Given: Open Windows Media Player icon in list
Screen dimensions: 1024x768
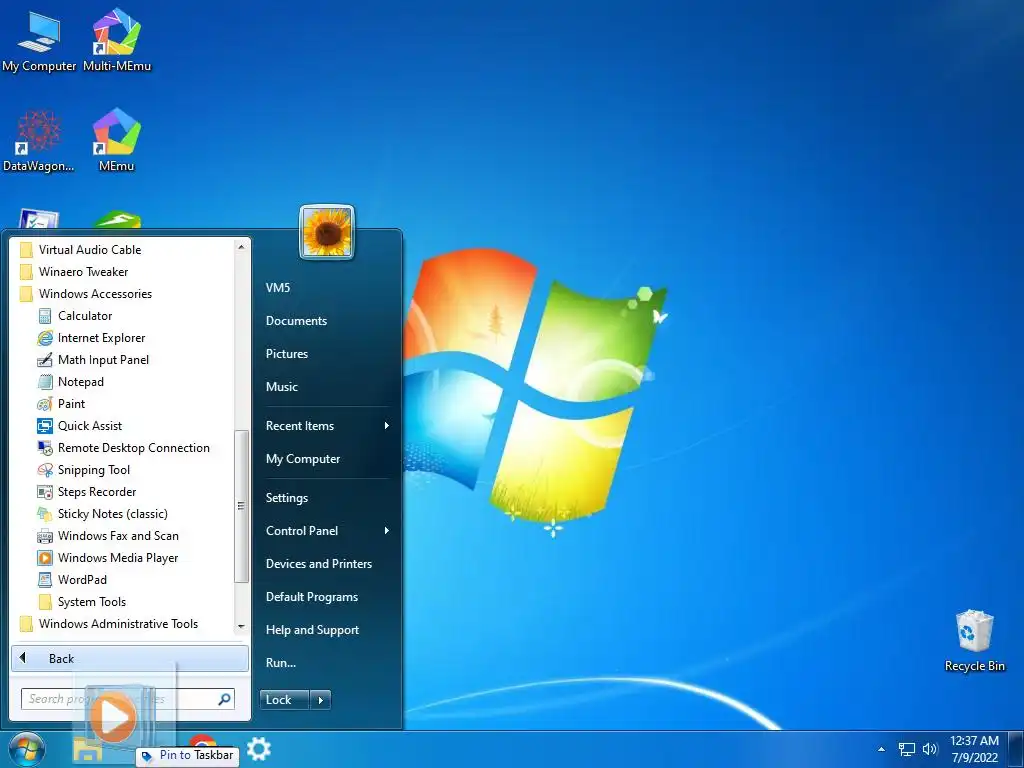Looking at the screenshot, I should pyautogui.click(x=44, y=558).
